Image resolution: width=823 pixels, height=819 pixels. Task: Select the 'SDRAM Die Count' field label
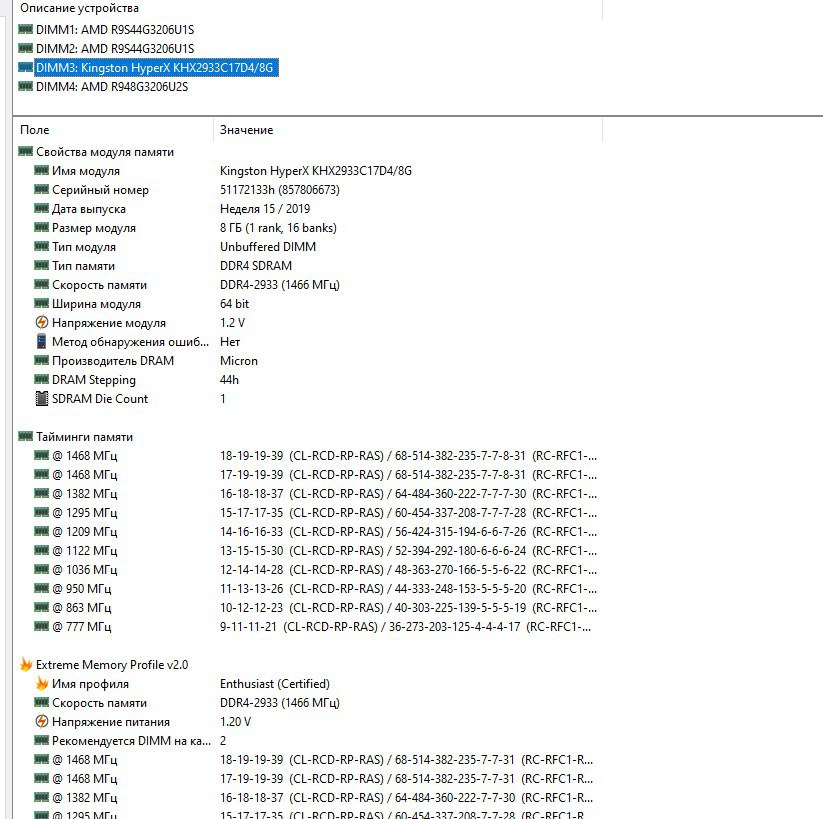tap(100, 398)
